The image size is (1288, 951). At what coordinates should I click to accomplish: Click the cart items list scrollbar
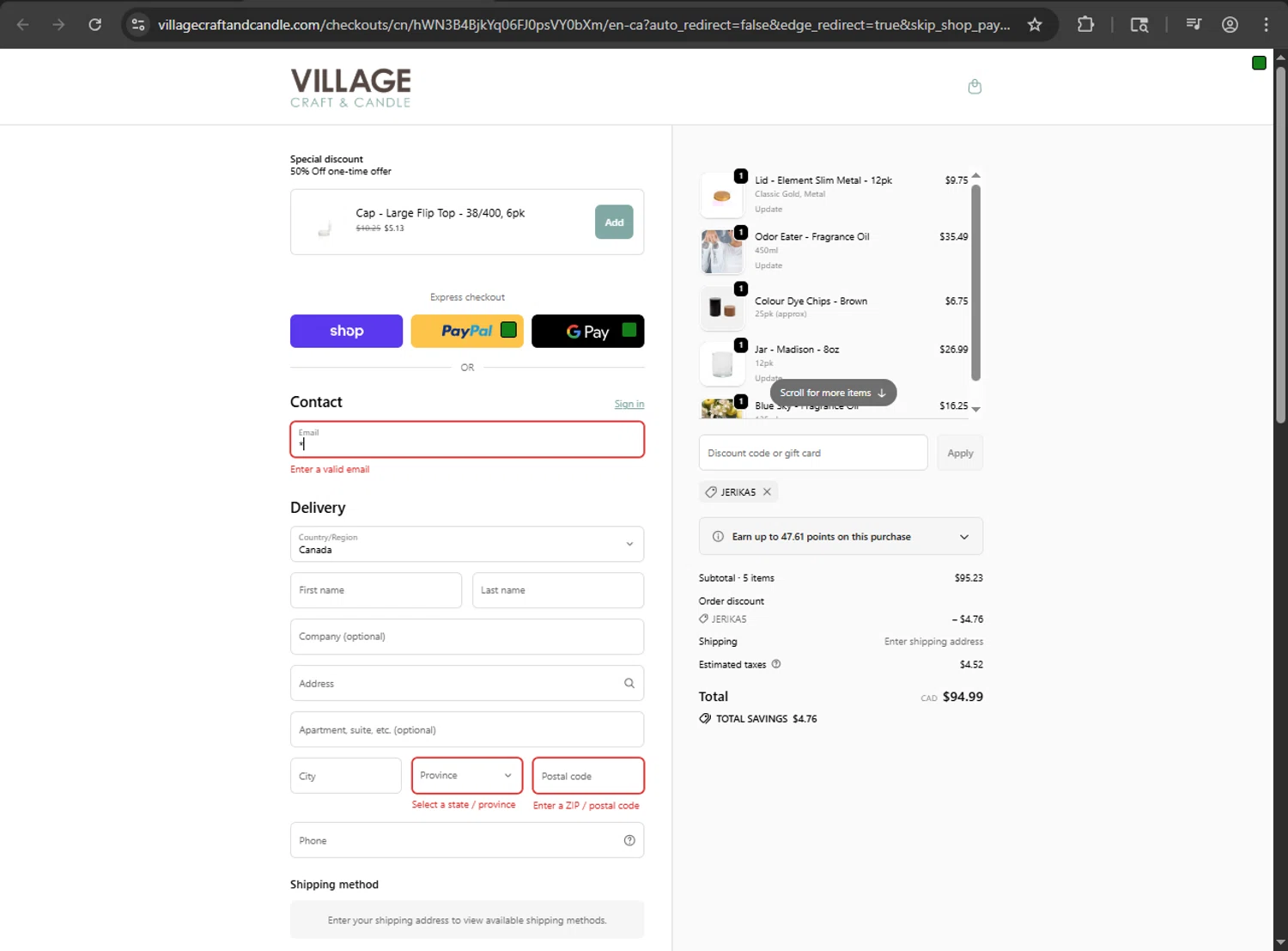click(975, 283)
